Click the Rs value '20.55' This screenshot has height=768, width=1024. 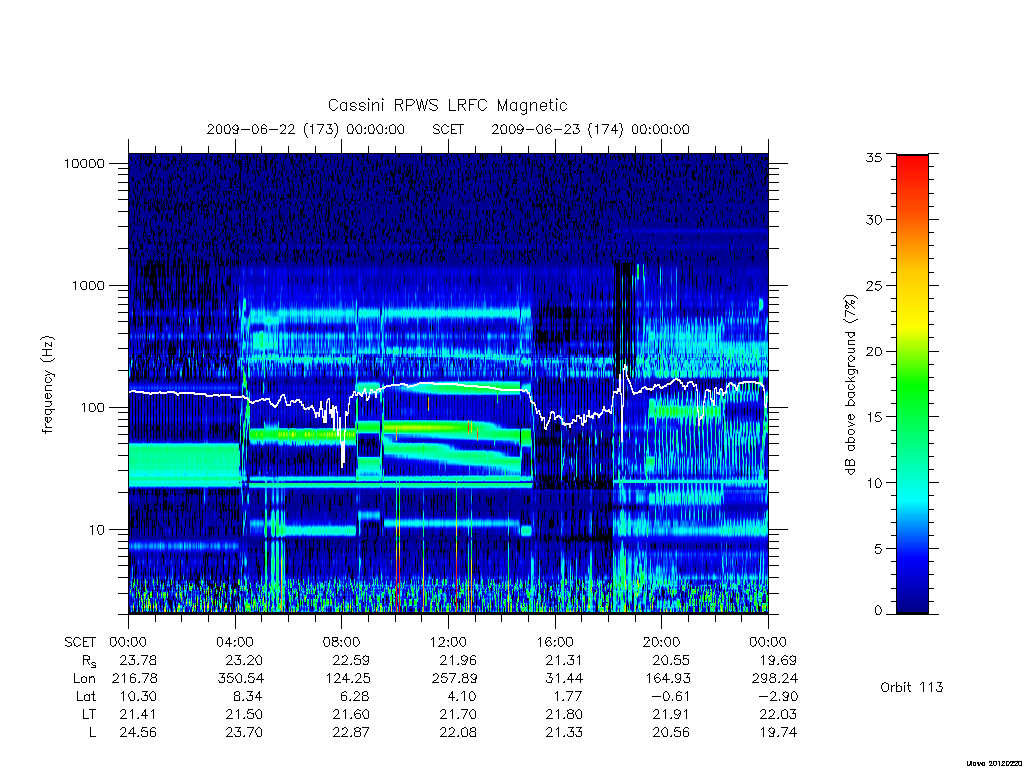pos(671,660)
